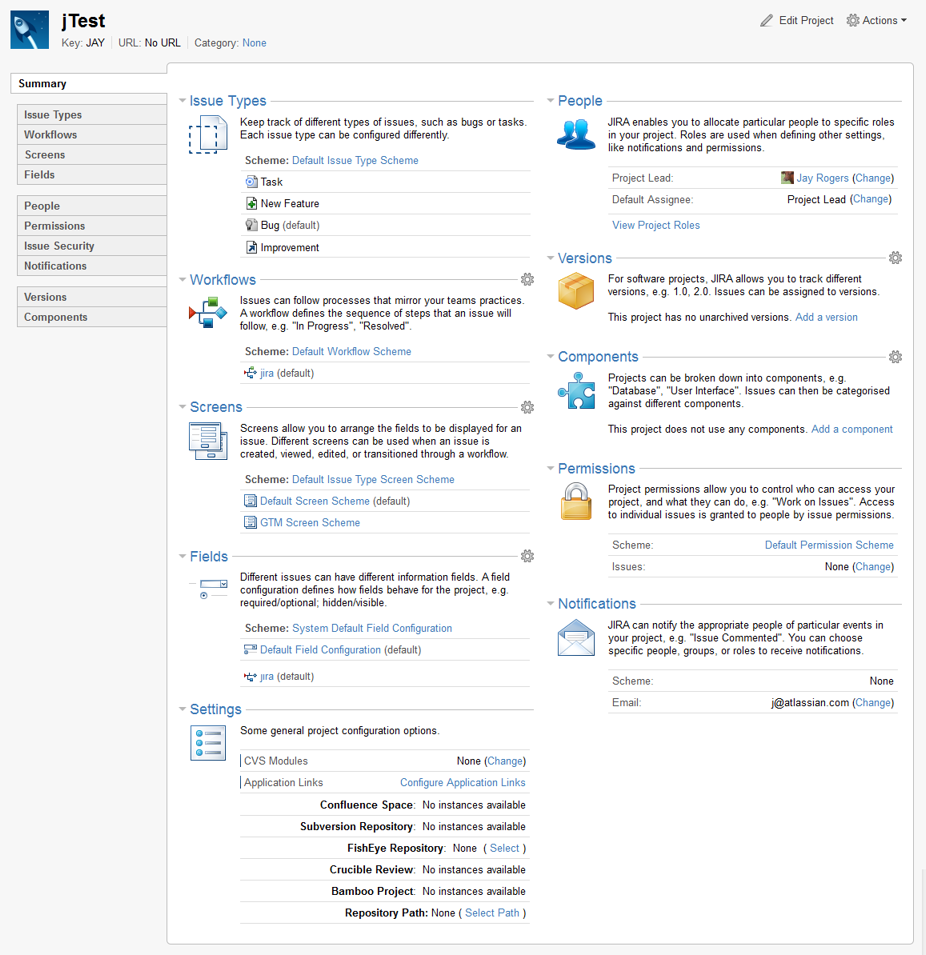The width and height of the screenshot is (926, 955).
Task: Open the Issue Types sidebar tab
Action: (92, 115)
